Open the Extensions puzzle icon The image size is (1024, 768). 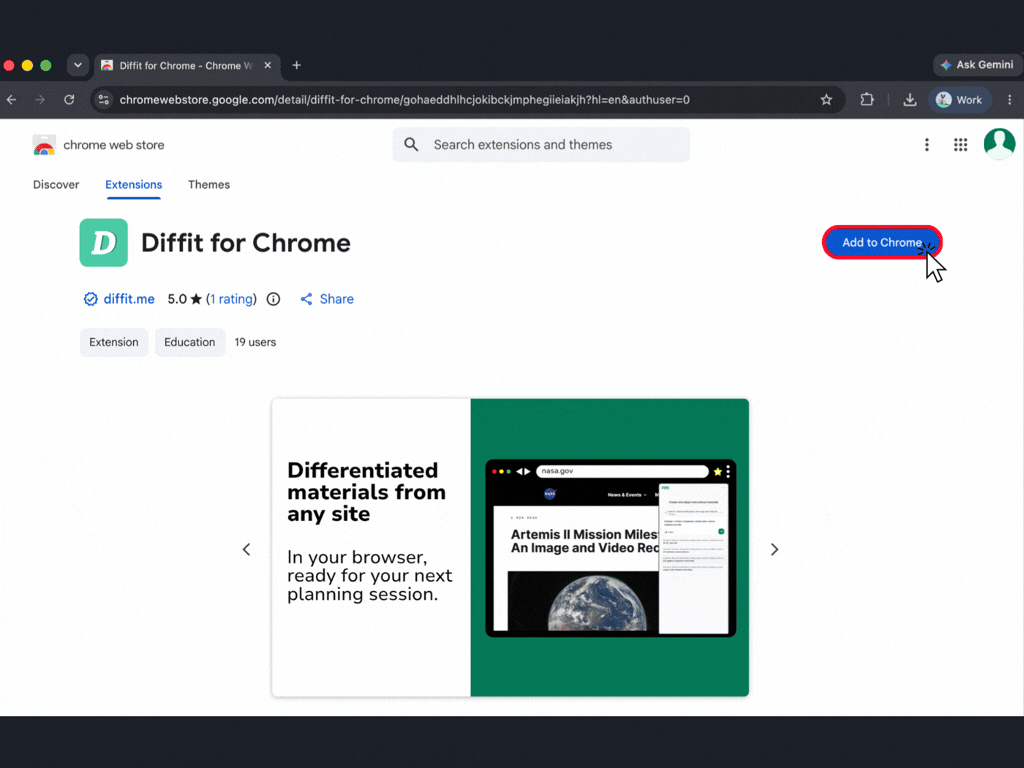[x=867, y=100]
